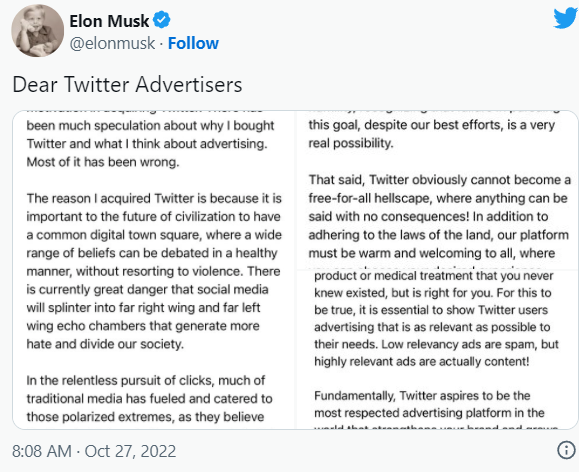Open the @elonmusk handle link
This screenshot has width=579, height=472.
point(112,43)
